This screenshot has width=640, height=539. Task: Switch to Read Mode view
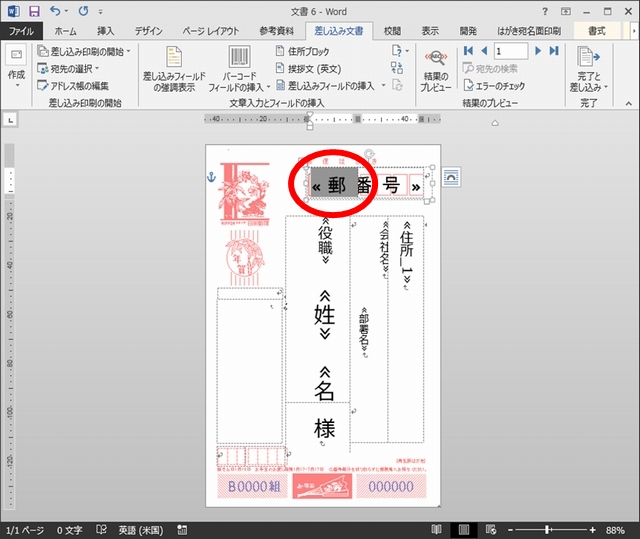click(436, 530)
